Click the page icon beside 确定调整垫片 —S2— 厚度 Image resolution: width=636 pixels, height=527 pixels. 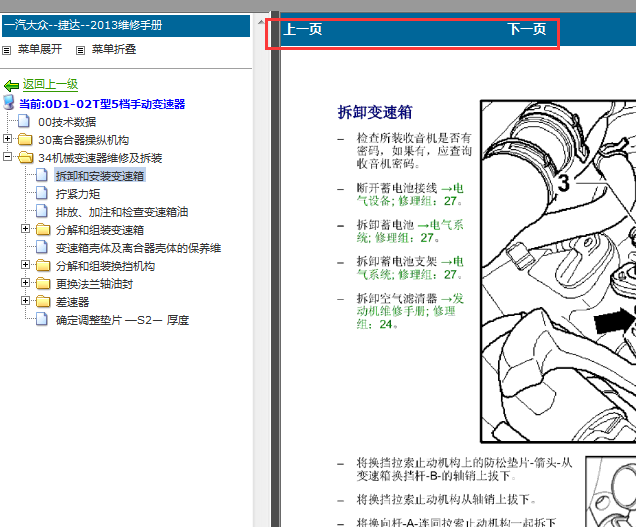[x=42, y=319]
